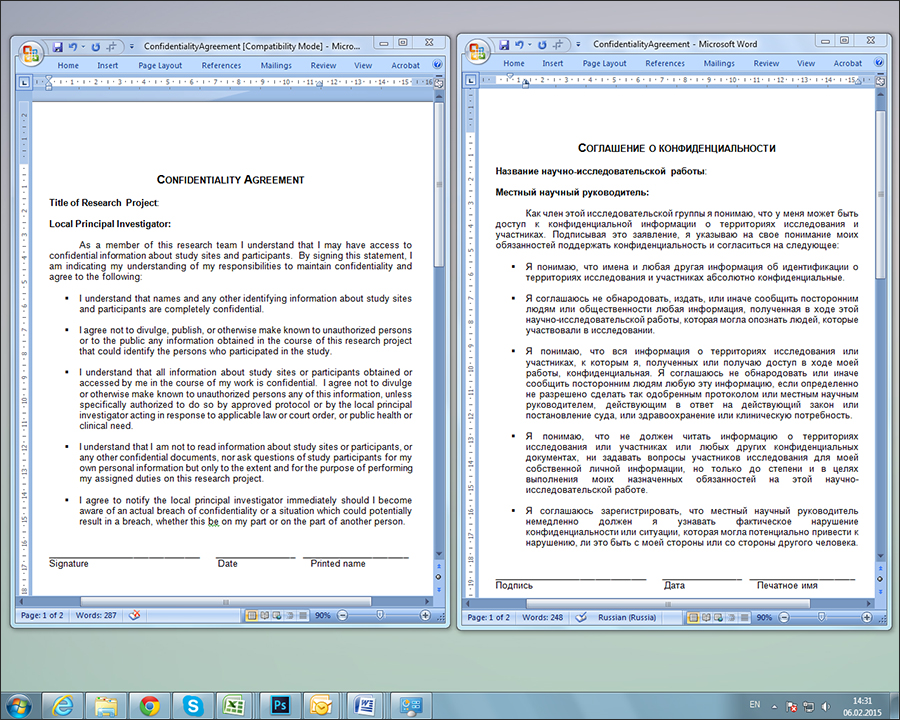
Task: Open Photoshop from the taskbar
Action: pos(280,705)
